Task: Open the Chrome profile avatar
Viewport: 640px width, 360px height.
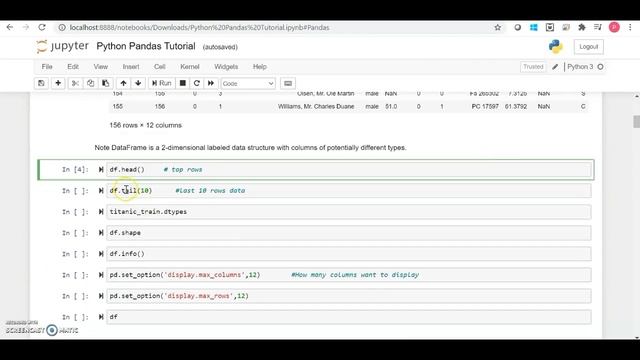Action: pyautogui.click(x=614, y=27)
